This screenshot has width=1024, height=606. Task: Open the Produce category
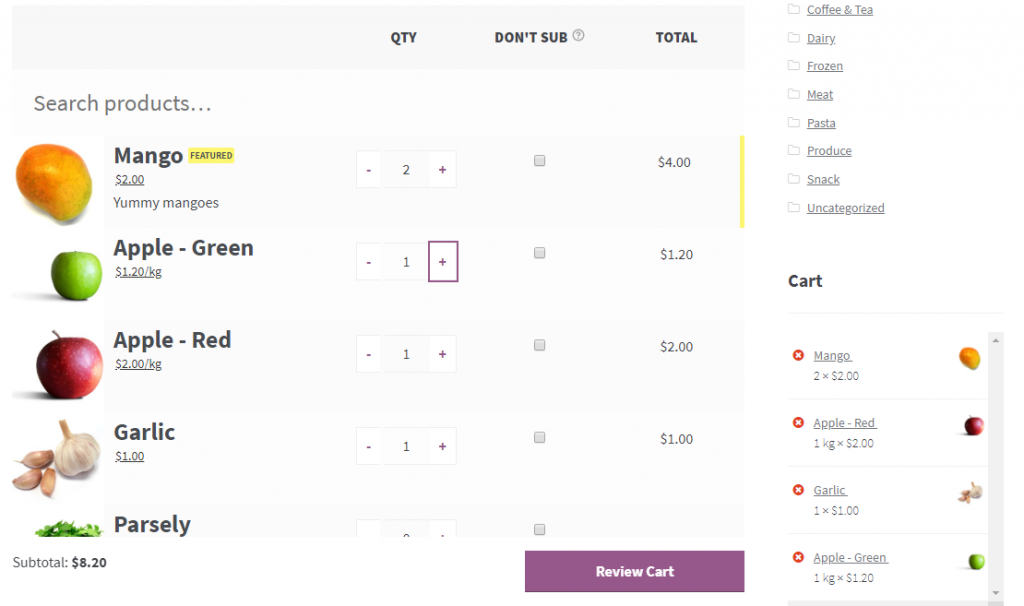[x=829, y=151]
